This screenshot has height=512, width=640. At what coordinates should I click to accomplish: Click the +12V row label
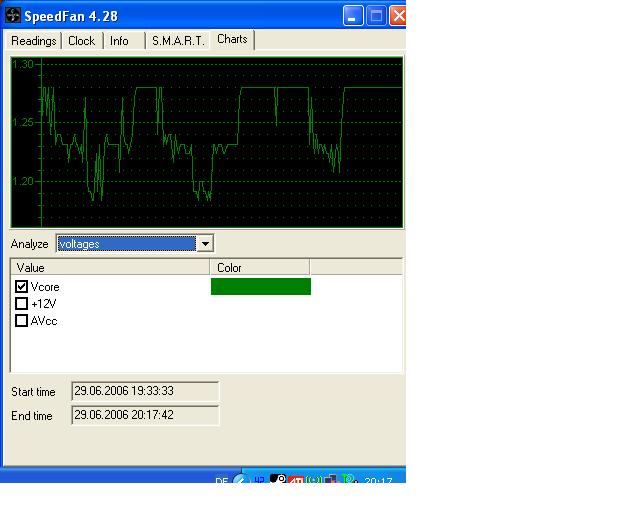44,304
